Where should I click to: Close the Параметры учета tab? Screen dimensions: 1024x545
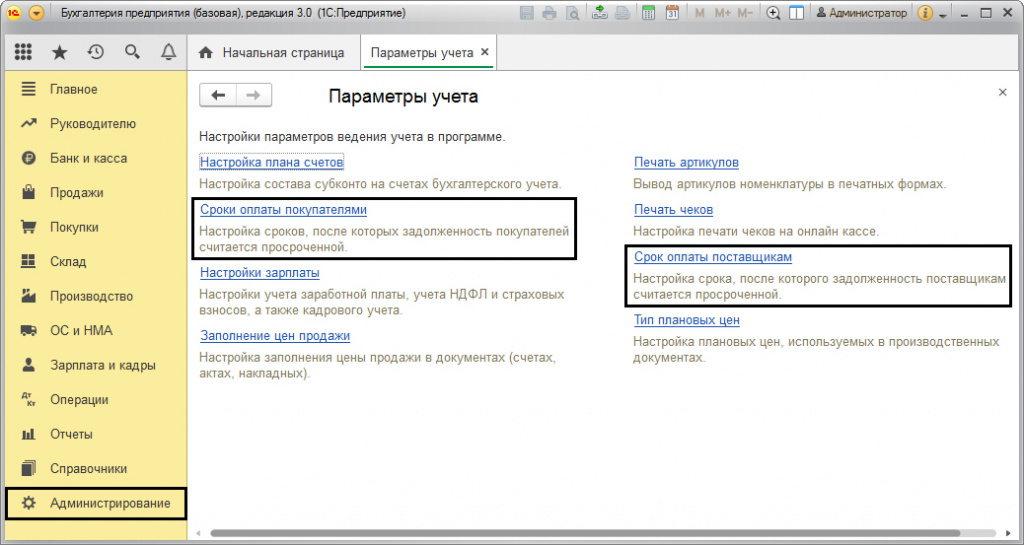point(485,52)
